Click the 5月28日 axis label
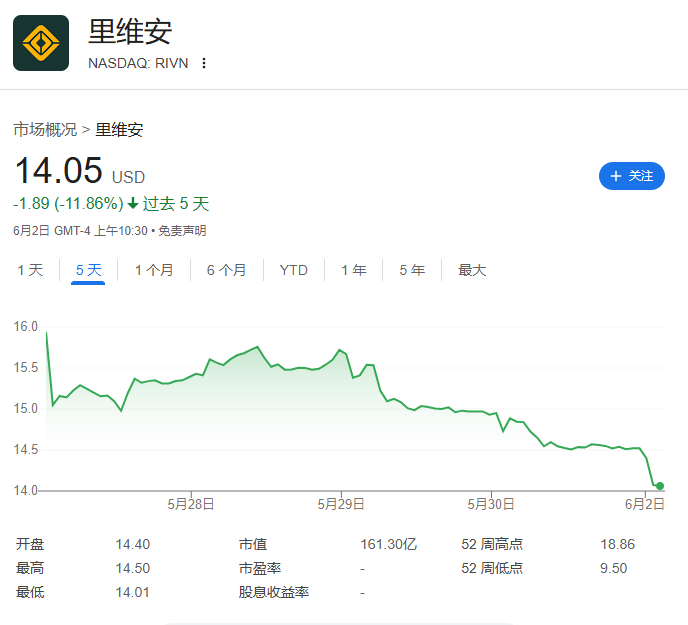The image size is (688, 625). tap(191, 504)
